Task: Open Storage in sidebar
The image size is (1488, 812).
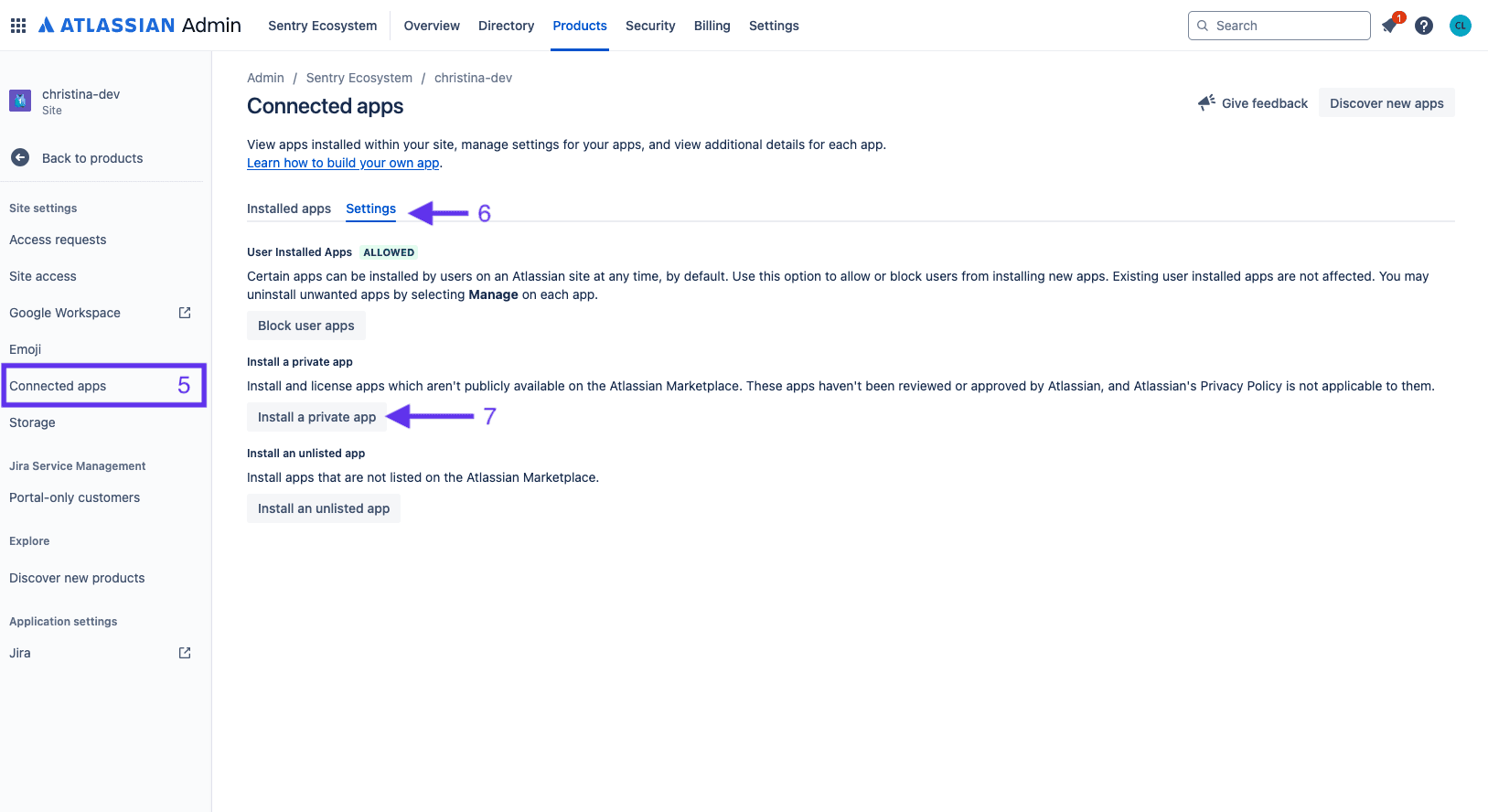Action: click(x=32, y=422)
